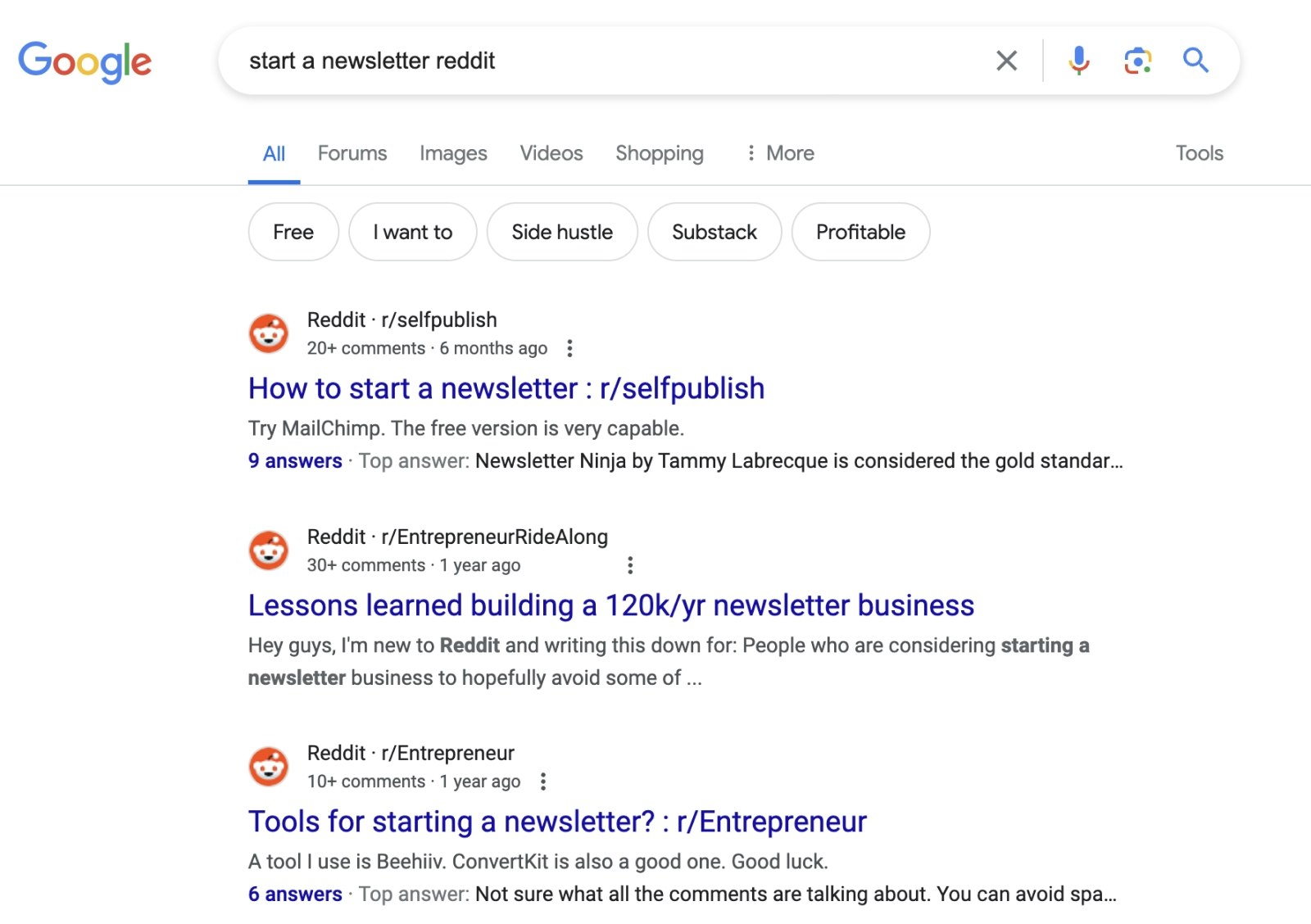Open options menu for r/Entrepreneur result
The image size is (1311, 924).
542,781
